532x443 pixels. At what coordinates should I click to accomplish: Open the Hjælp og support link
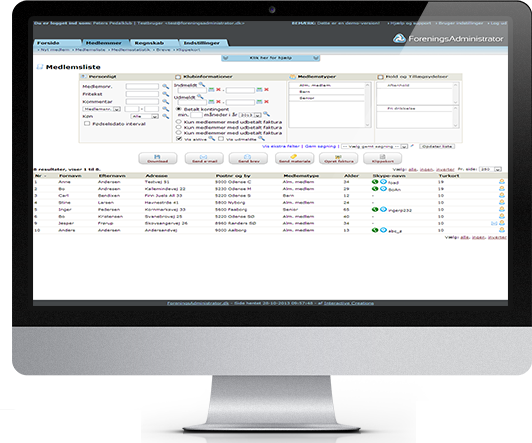tap(411, 23)
